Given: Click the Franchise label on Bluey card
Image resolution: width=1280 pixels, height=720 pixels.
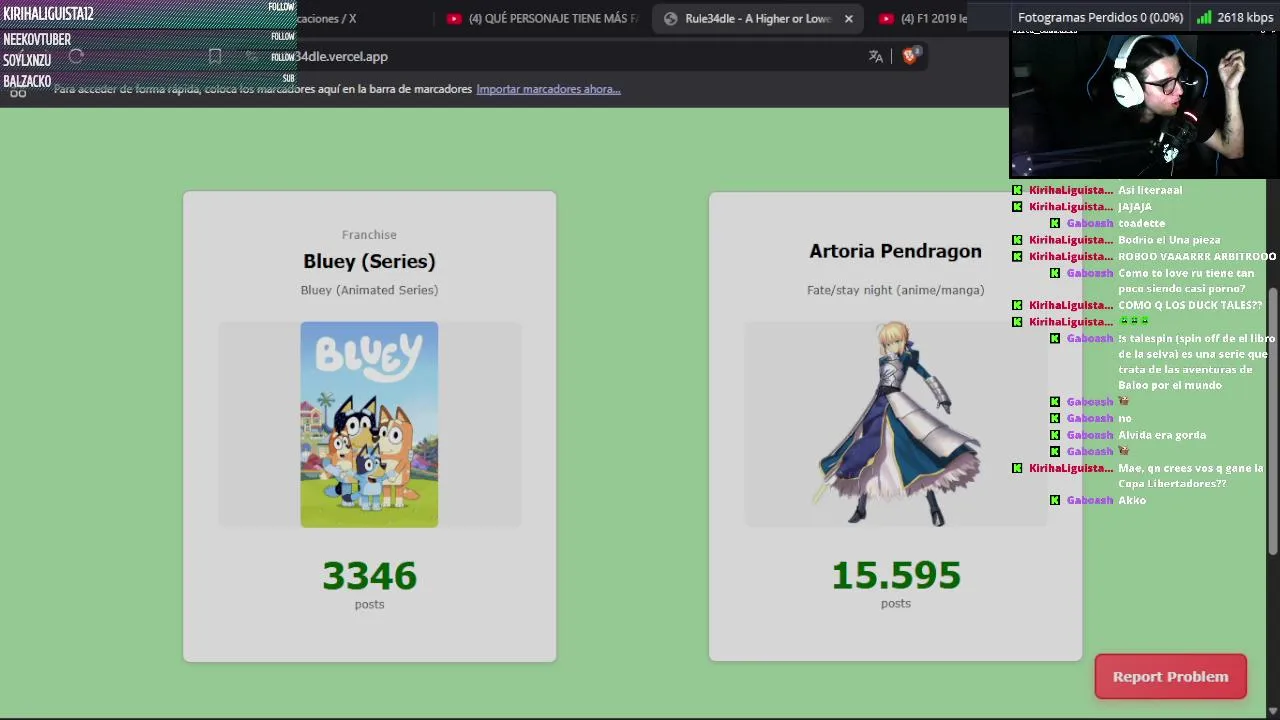Looking at the screenshot, I should coord(369,235).
